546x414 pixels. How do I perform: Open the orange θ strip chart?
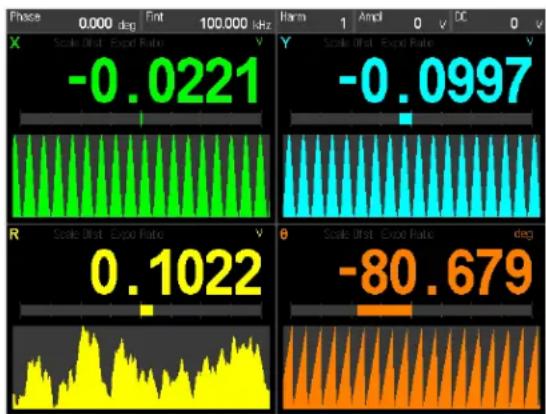point(412,367)
